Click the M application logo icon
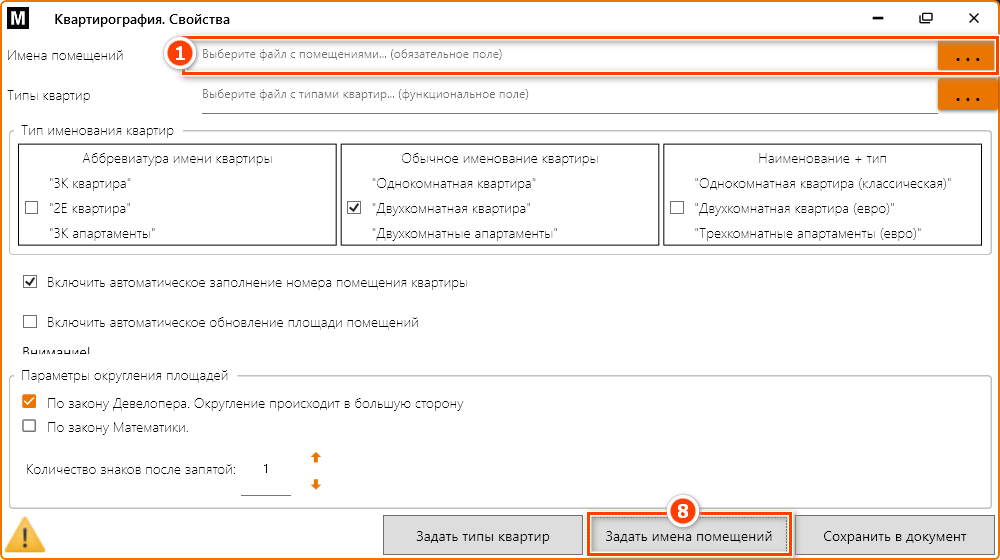Viewport: 1000px width, 560px height. pos(17,19)
